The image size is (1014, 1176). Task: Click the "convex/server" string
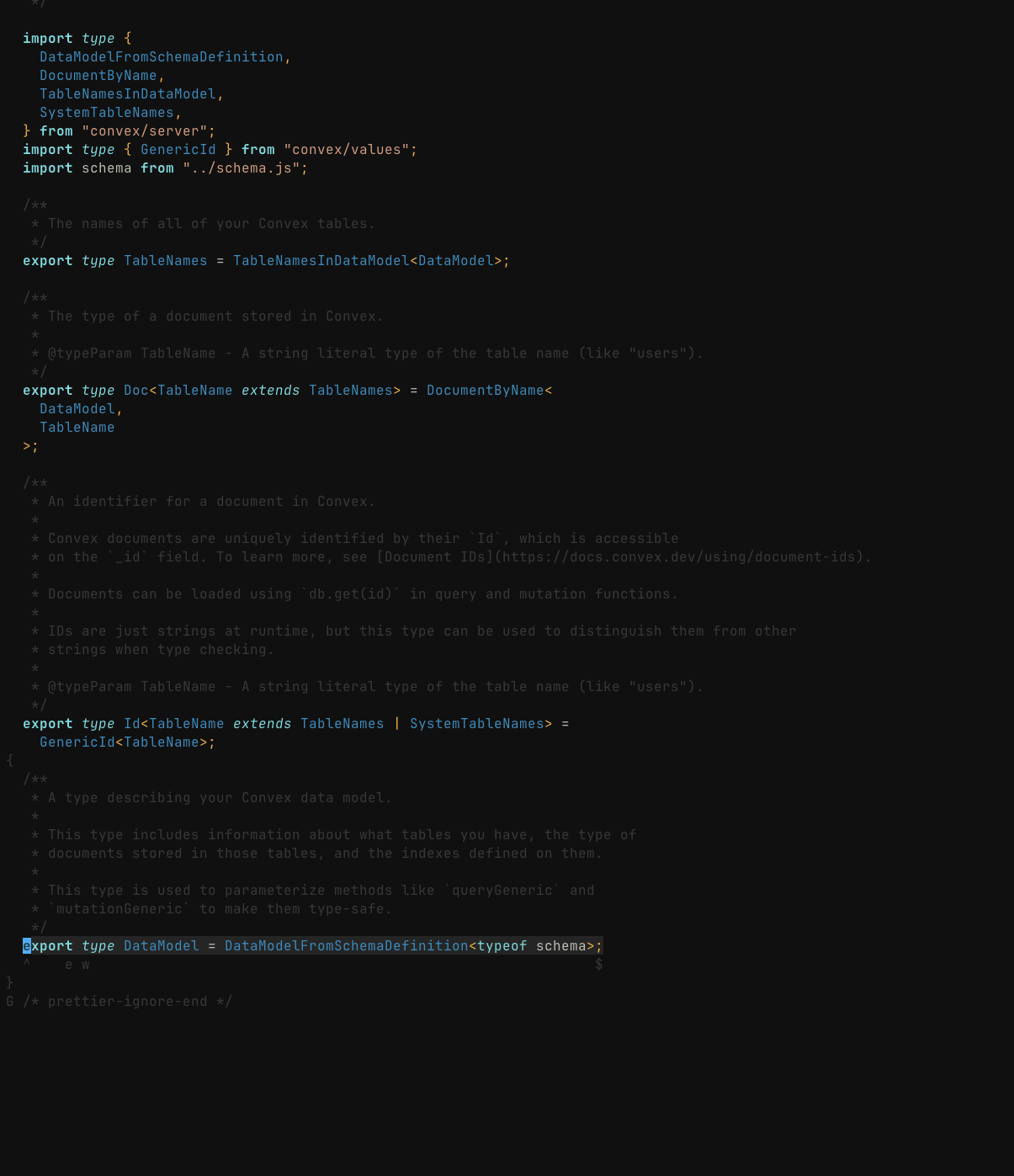tap(145, 131)
